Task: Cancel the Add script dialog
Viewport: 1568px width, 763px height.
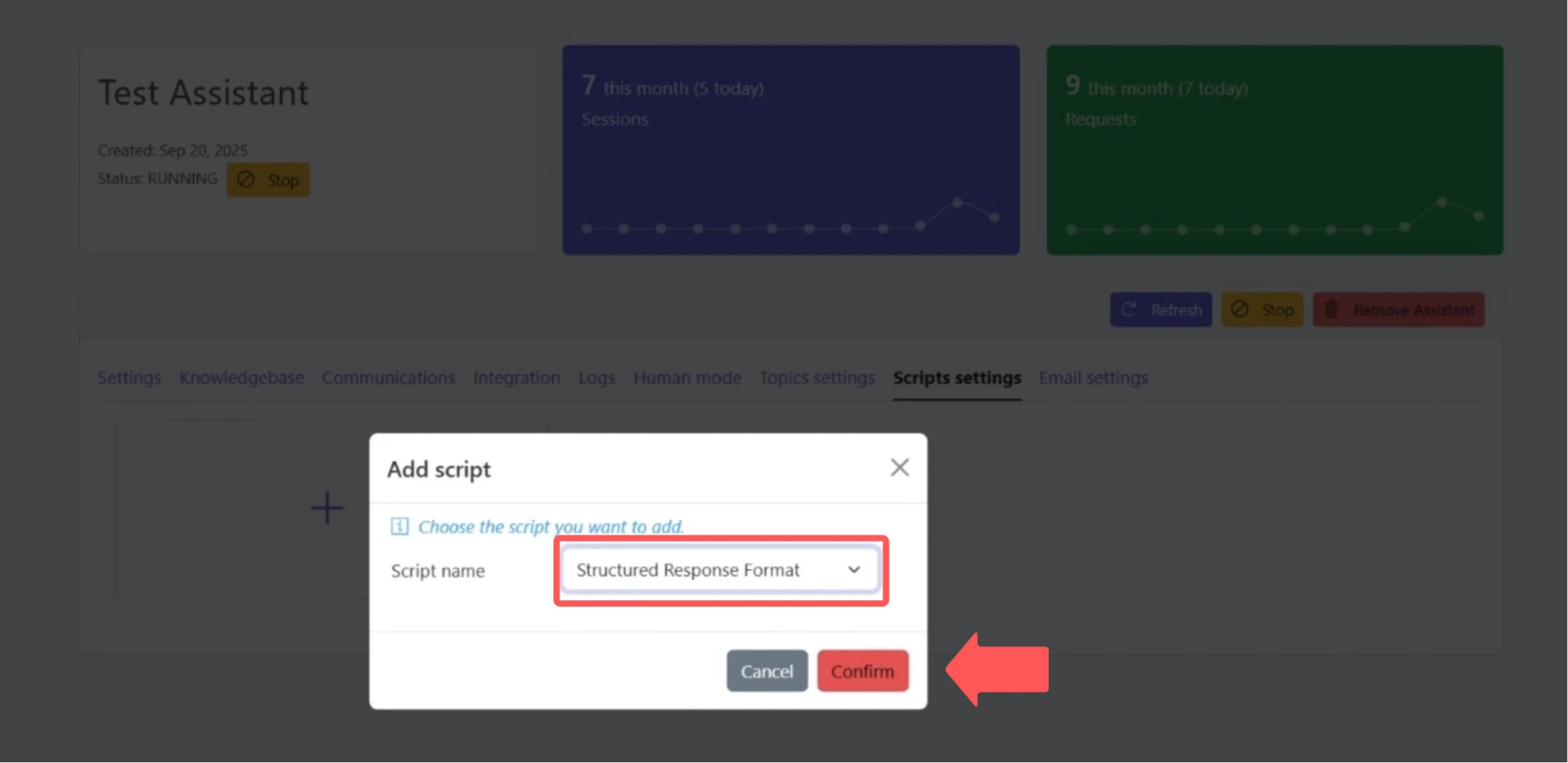Action: 766,671
